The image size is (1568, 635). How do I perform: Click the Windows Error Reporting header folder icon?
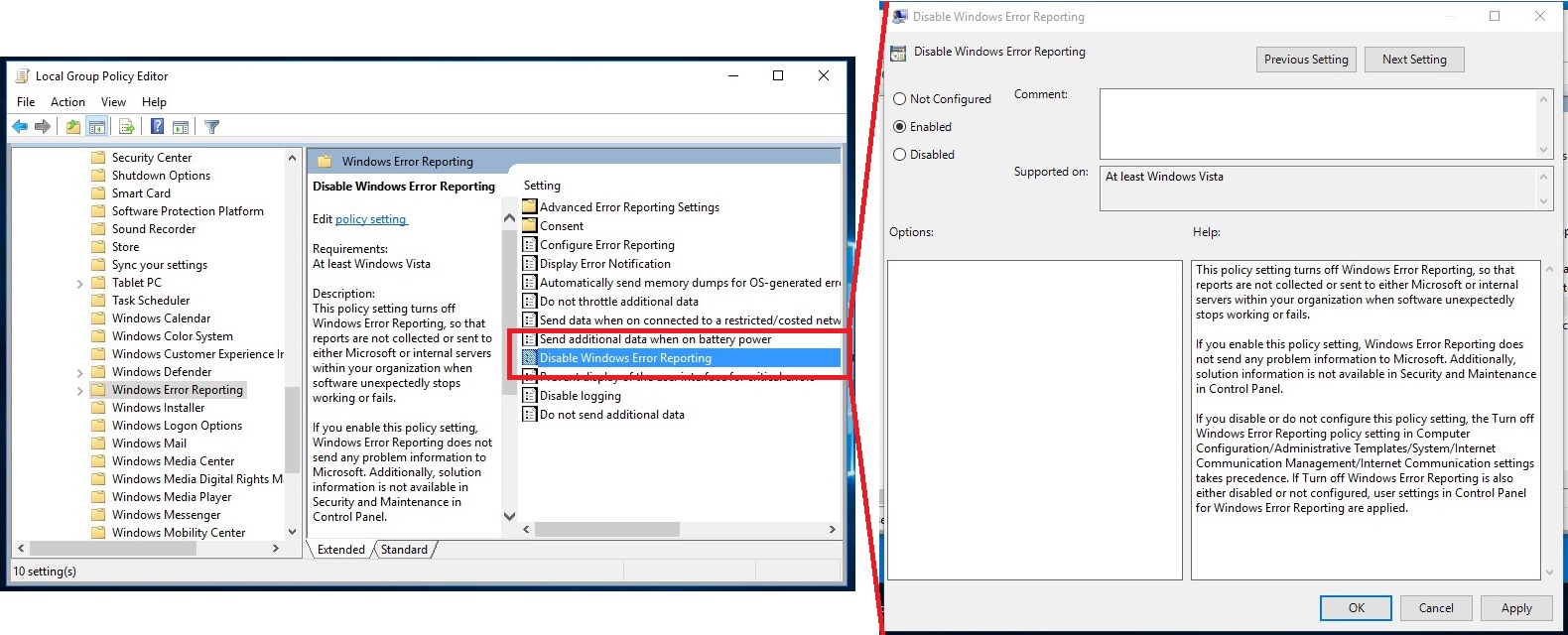point(325,162)
